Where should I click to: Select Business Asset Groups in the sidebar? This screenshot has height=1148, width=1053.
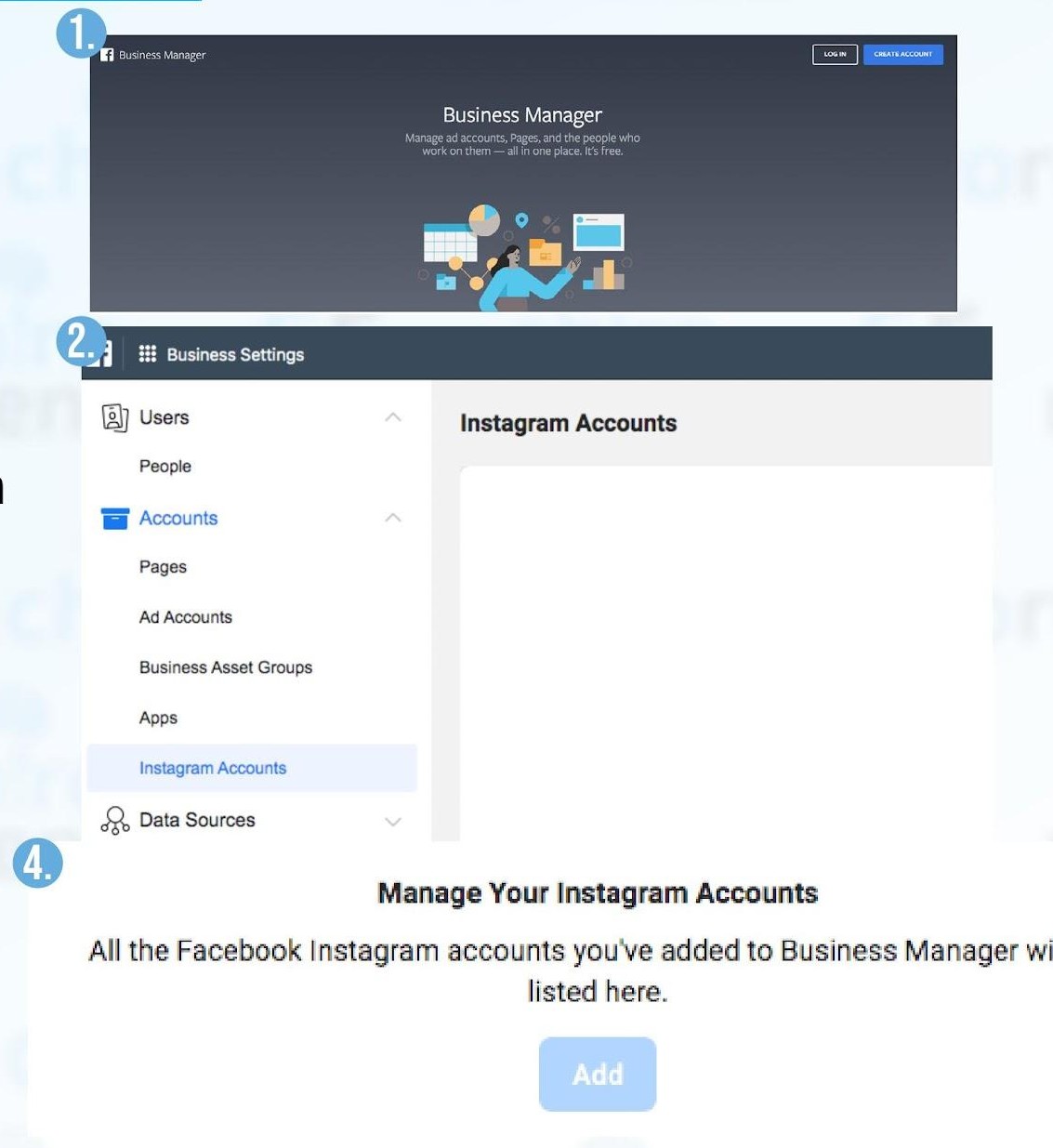coord(226,667)
